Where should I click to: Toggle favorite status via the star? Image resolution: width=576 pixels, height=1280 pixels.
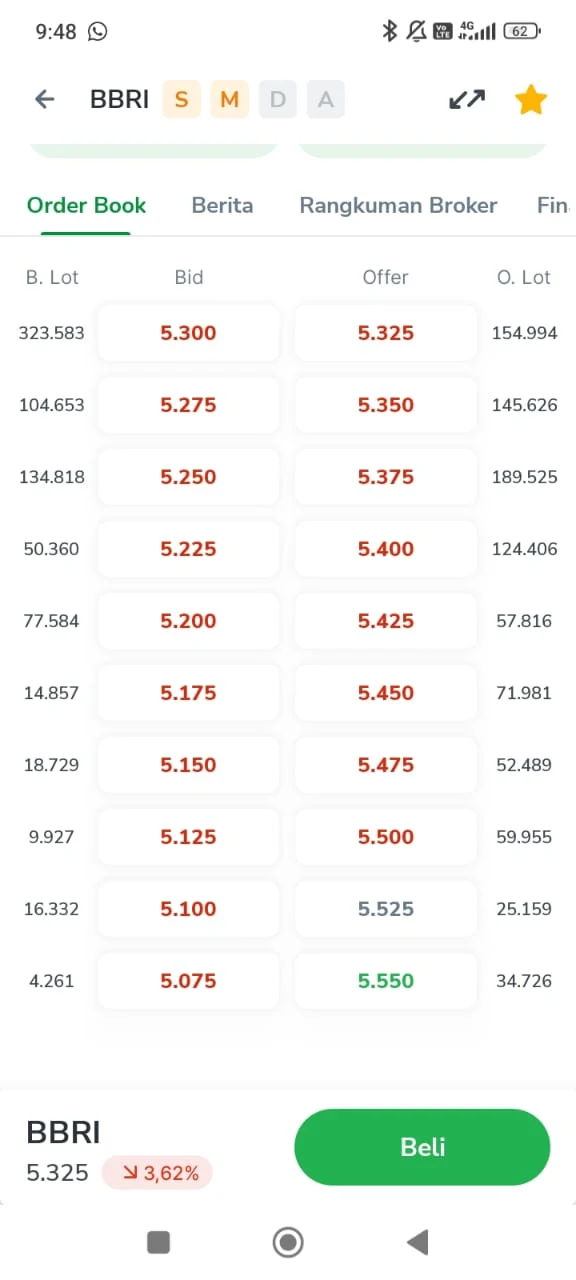pos(530,98)
